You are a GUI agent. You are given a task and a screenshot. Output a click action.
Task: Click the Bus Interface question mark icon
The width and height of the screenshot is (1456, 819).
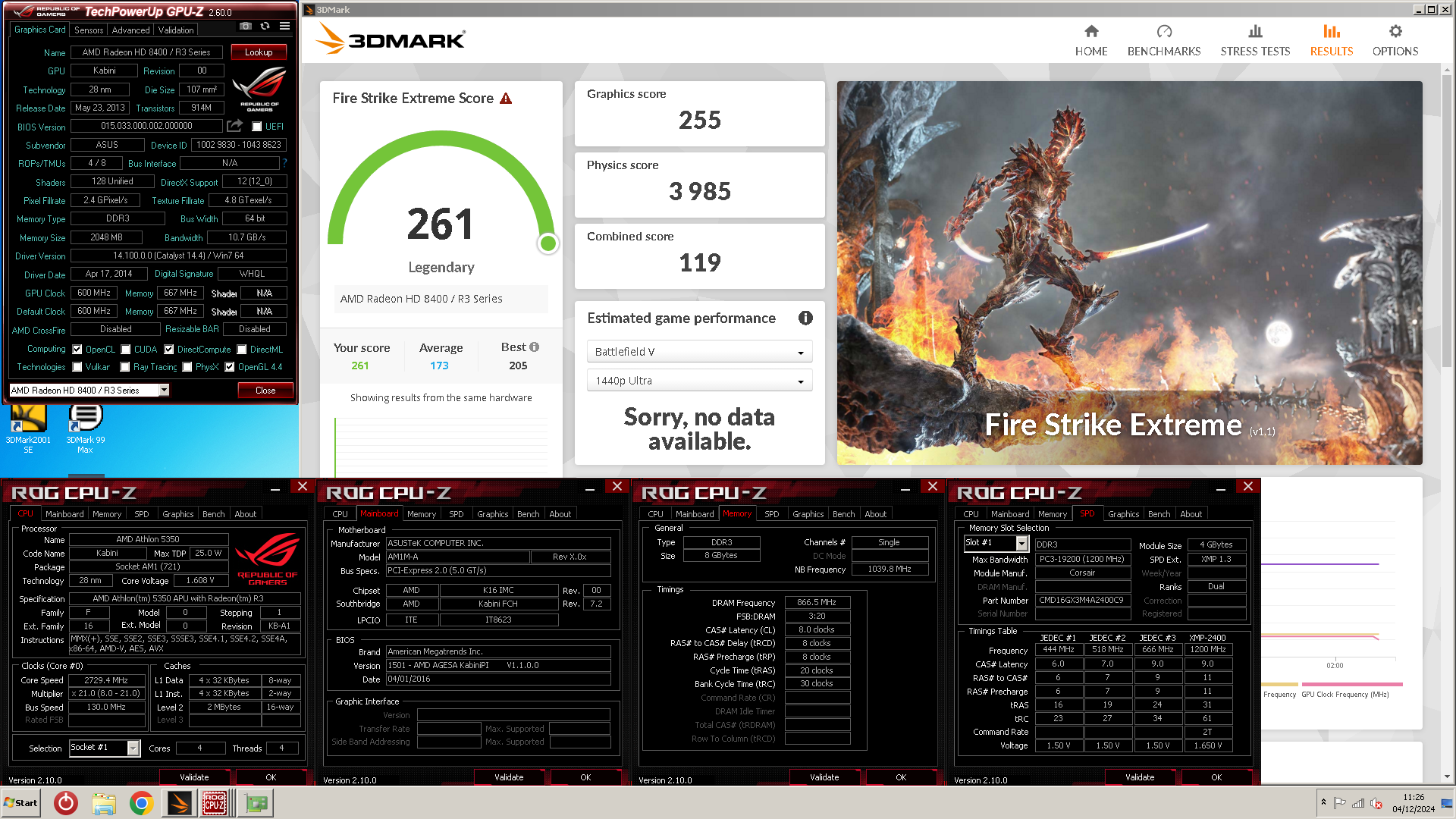click(285, 163)
